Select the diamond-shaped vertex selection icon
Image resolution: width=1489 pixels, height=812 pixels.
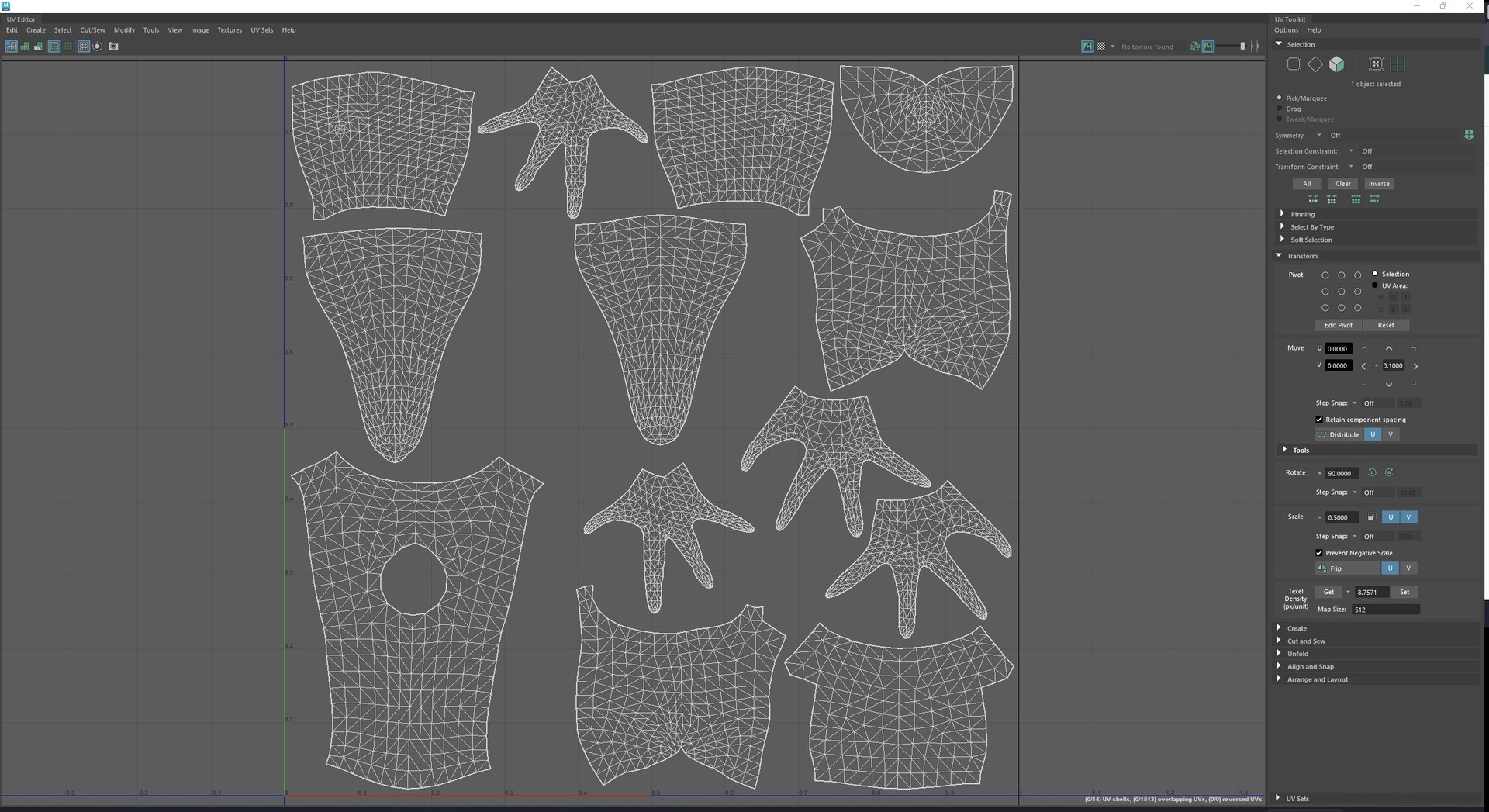[1315, 64]
